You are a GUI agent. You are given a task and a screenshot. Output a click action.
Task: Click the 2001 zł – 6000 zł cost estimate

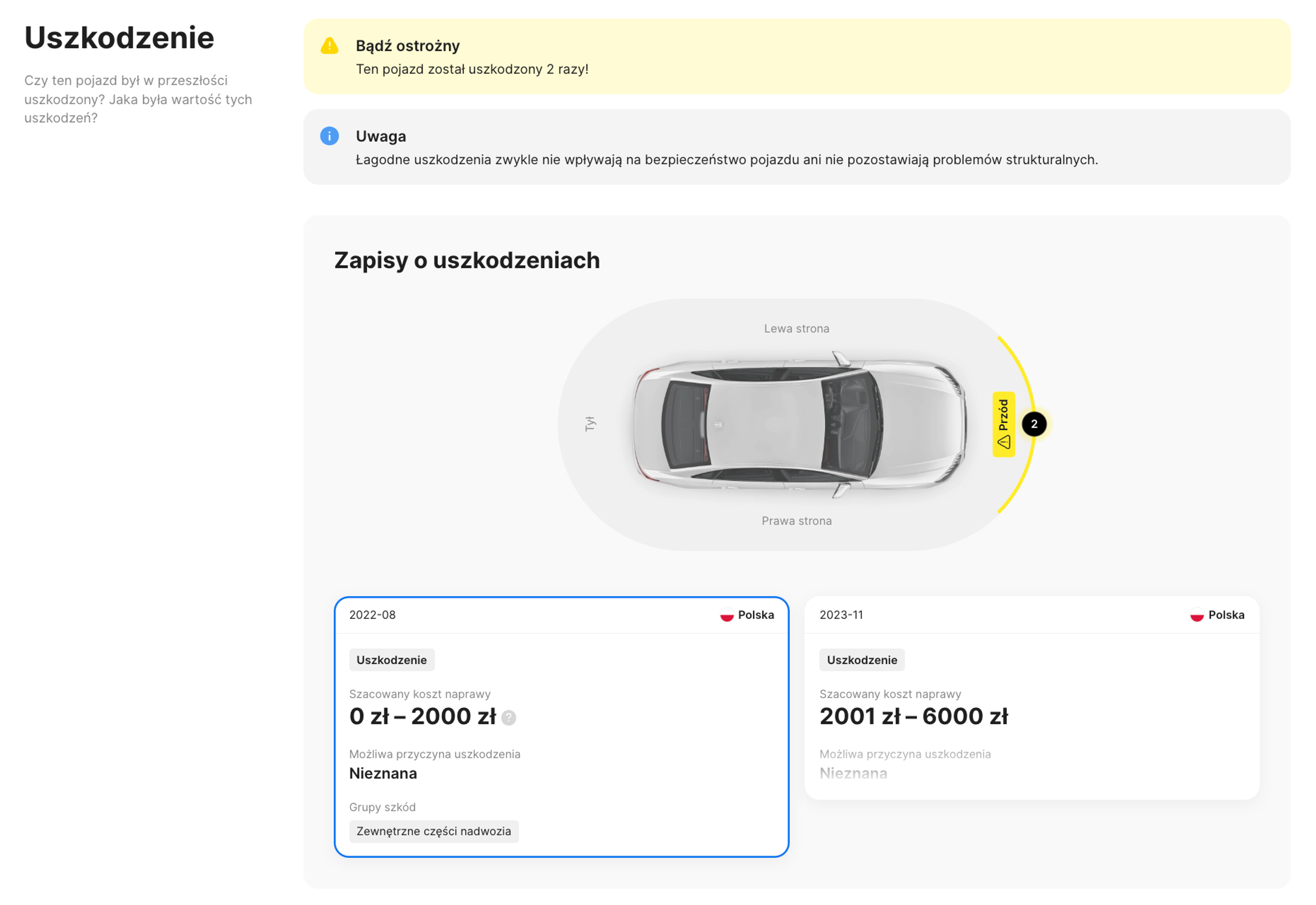click(914, 717)
